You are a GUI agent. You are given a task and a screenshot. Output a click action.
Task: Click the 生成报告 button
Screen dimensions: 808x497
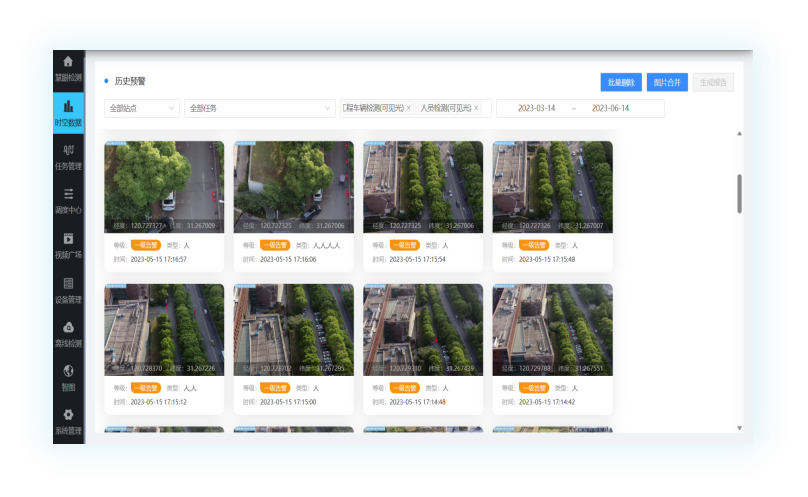(713, 82)
